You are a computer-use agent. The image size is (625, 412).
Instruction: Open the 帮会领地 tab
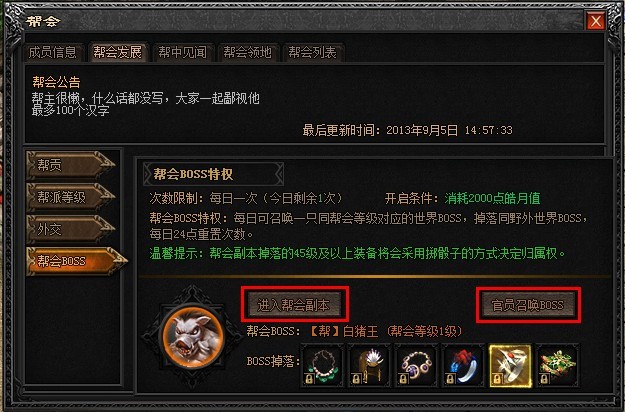(x=248, y=52)
